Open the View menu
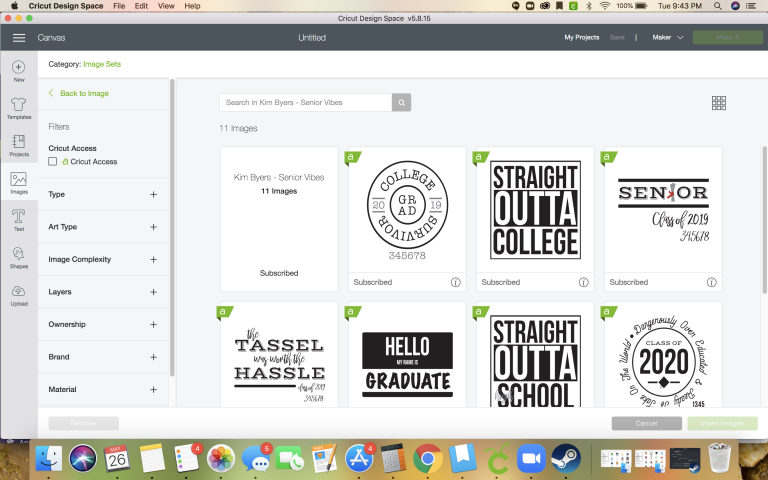This screenshot has width=768, height=480. [x=166, y=6]
